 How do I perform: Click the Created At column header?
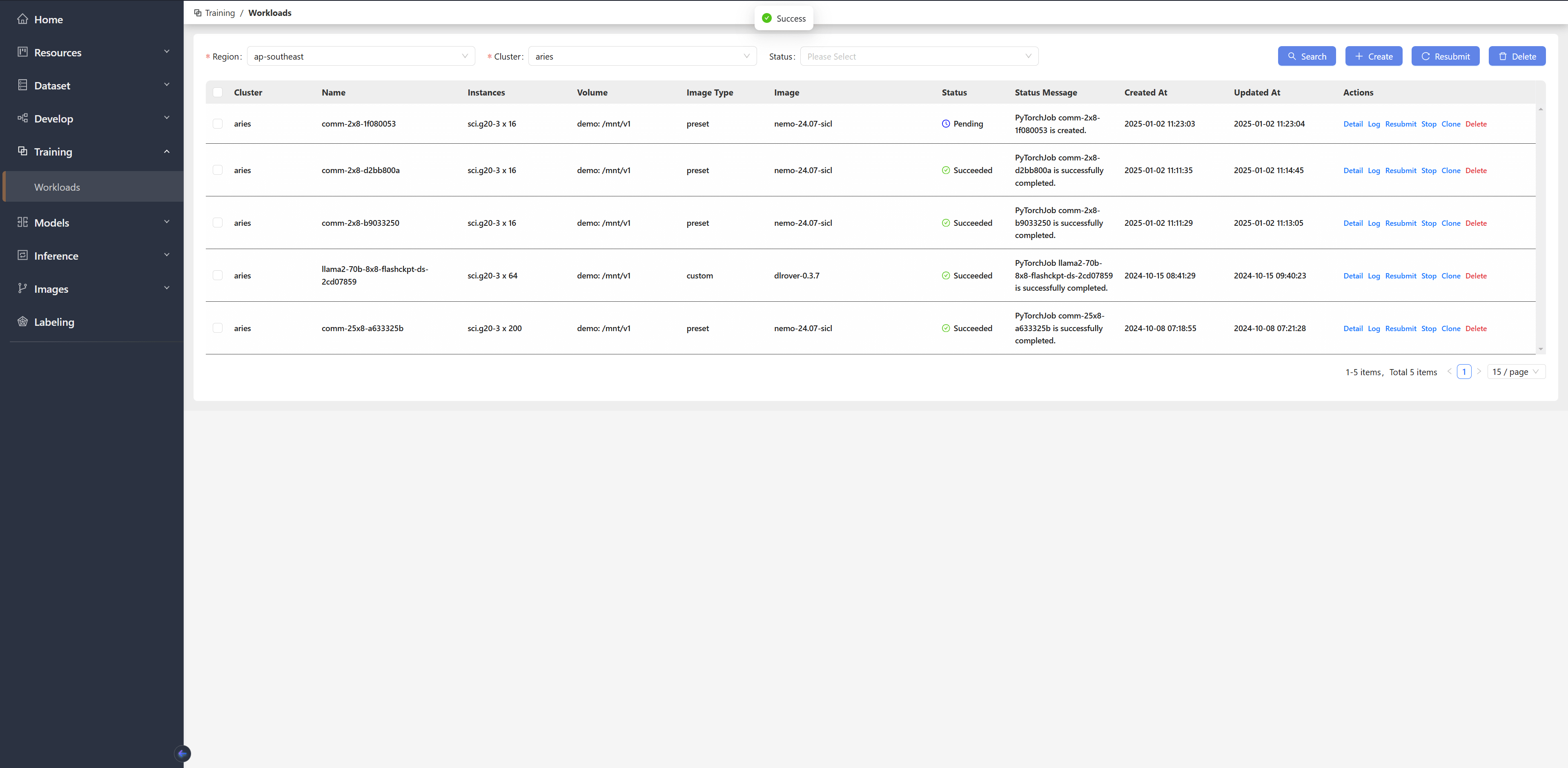coord(1145,93)
